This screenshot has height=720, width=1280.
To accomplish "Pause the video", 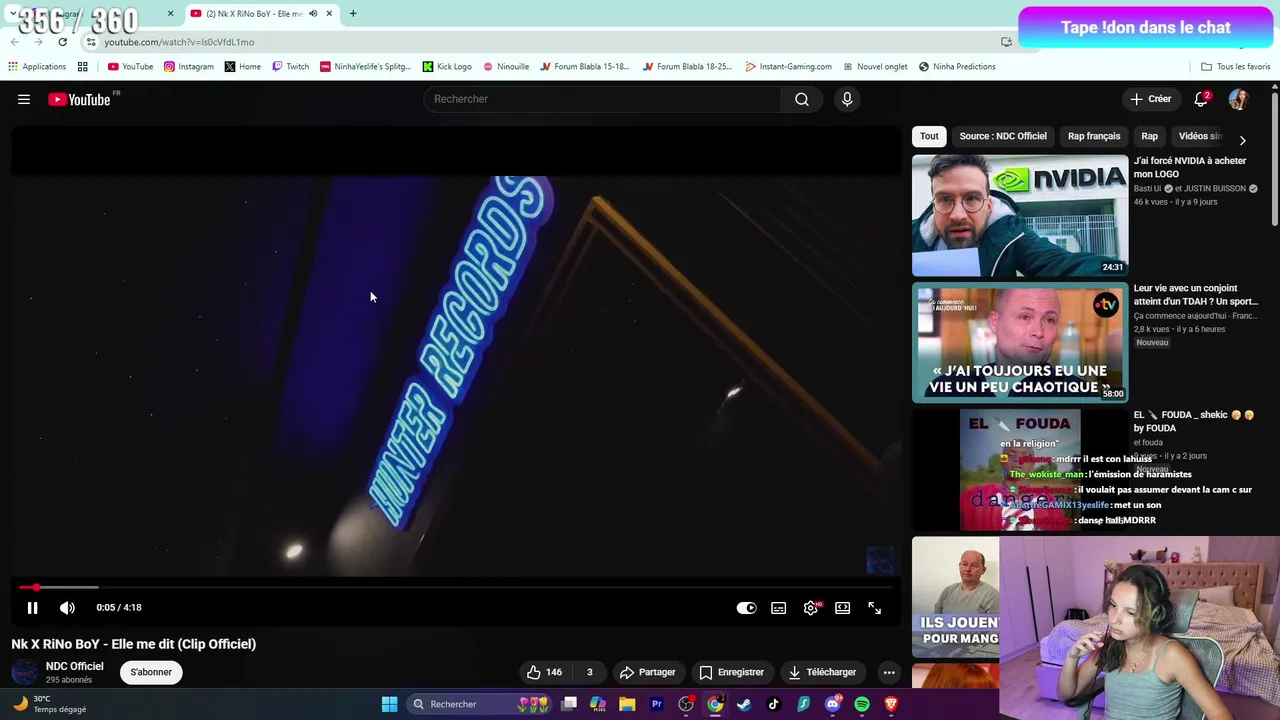I will (32, 607).
